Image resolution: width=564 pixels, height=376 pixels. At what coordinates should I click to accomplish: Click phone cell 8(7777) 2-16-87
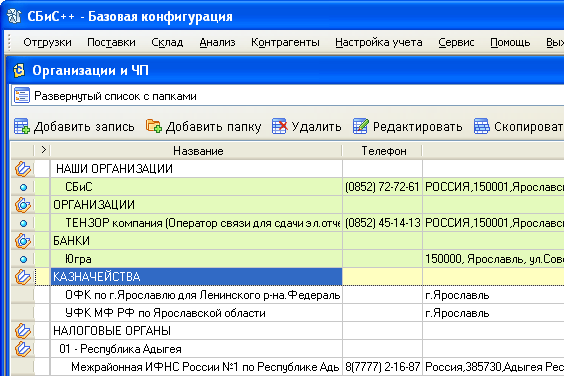(x=382, y=367)
